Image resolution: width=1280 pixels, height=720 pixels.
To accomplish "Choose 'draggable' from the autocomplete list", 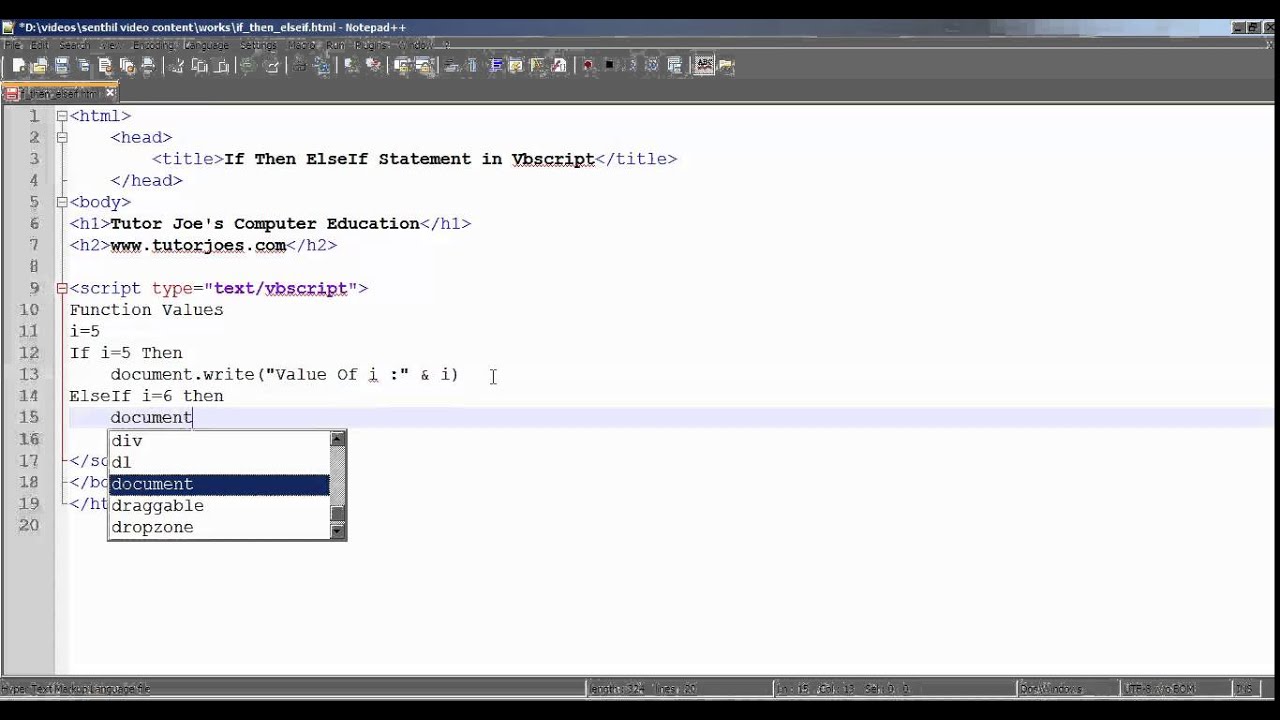I will coord(219,506).
